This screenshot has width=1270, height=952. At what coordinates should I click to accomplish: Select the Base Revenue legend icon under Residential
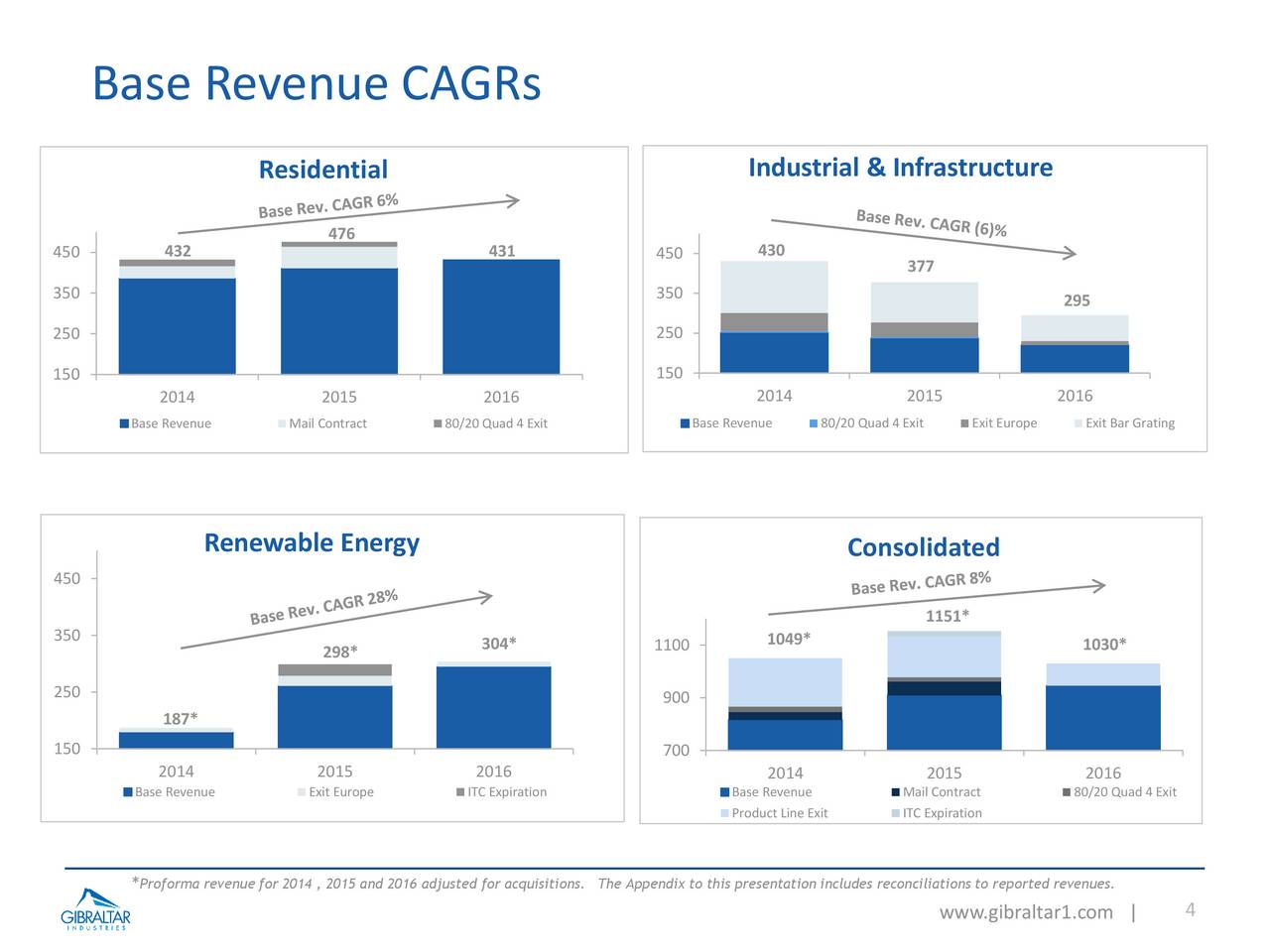pyautogui.click(x=123, y=423)
